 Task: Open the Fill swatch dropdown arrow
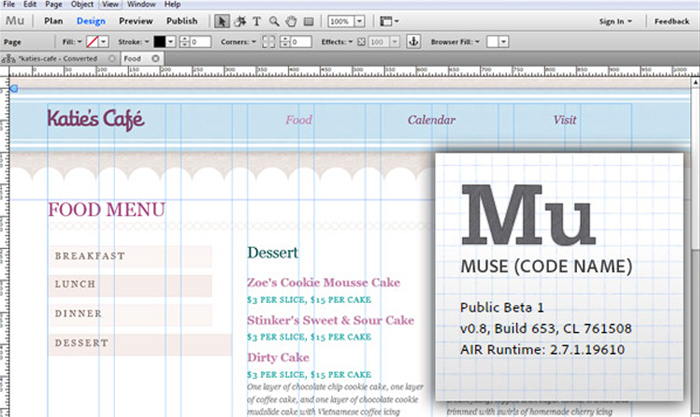[104, 42]
